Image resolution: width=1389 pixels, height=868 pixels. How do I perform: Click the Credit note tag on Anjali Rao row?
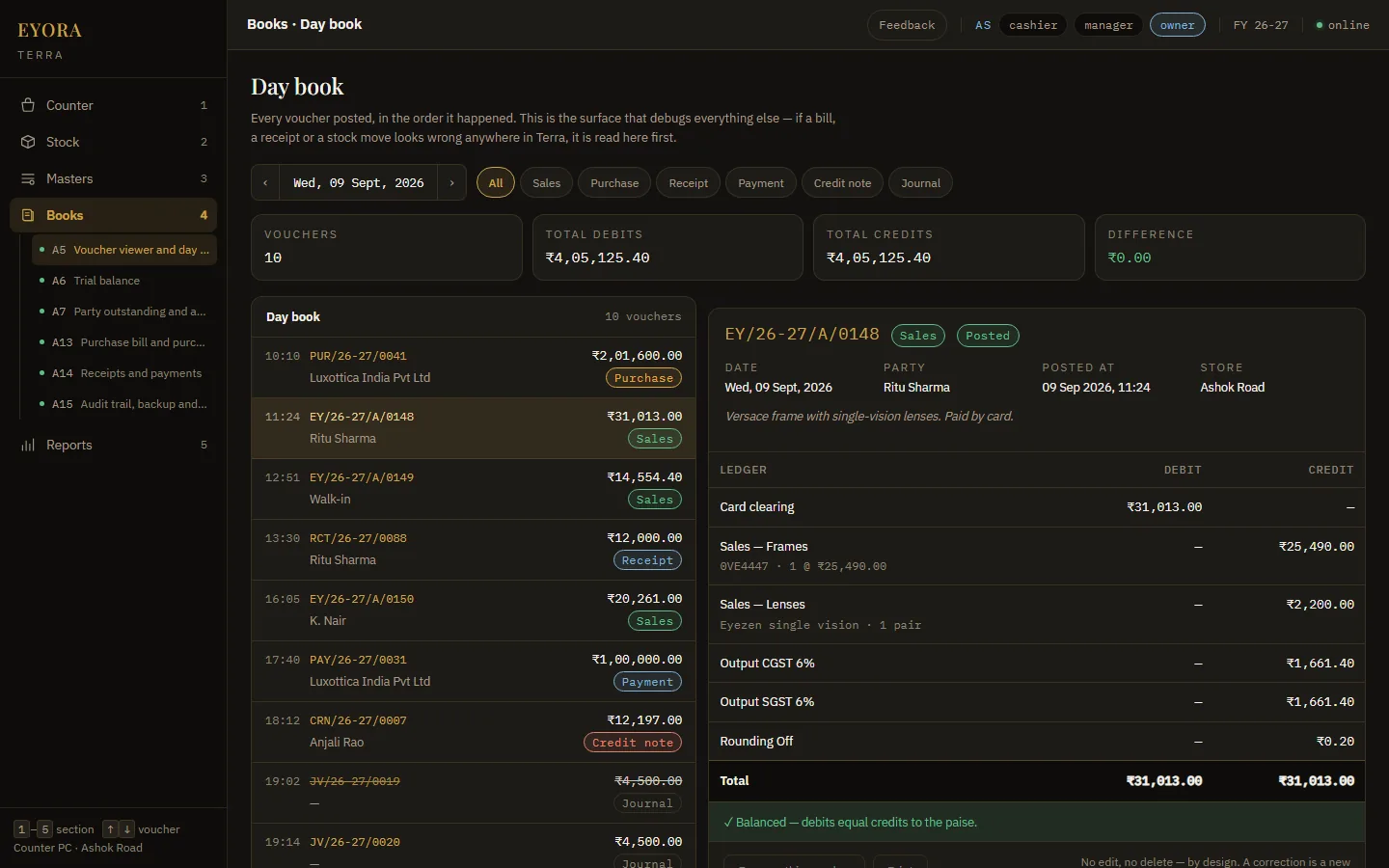pos(633,743)
